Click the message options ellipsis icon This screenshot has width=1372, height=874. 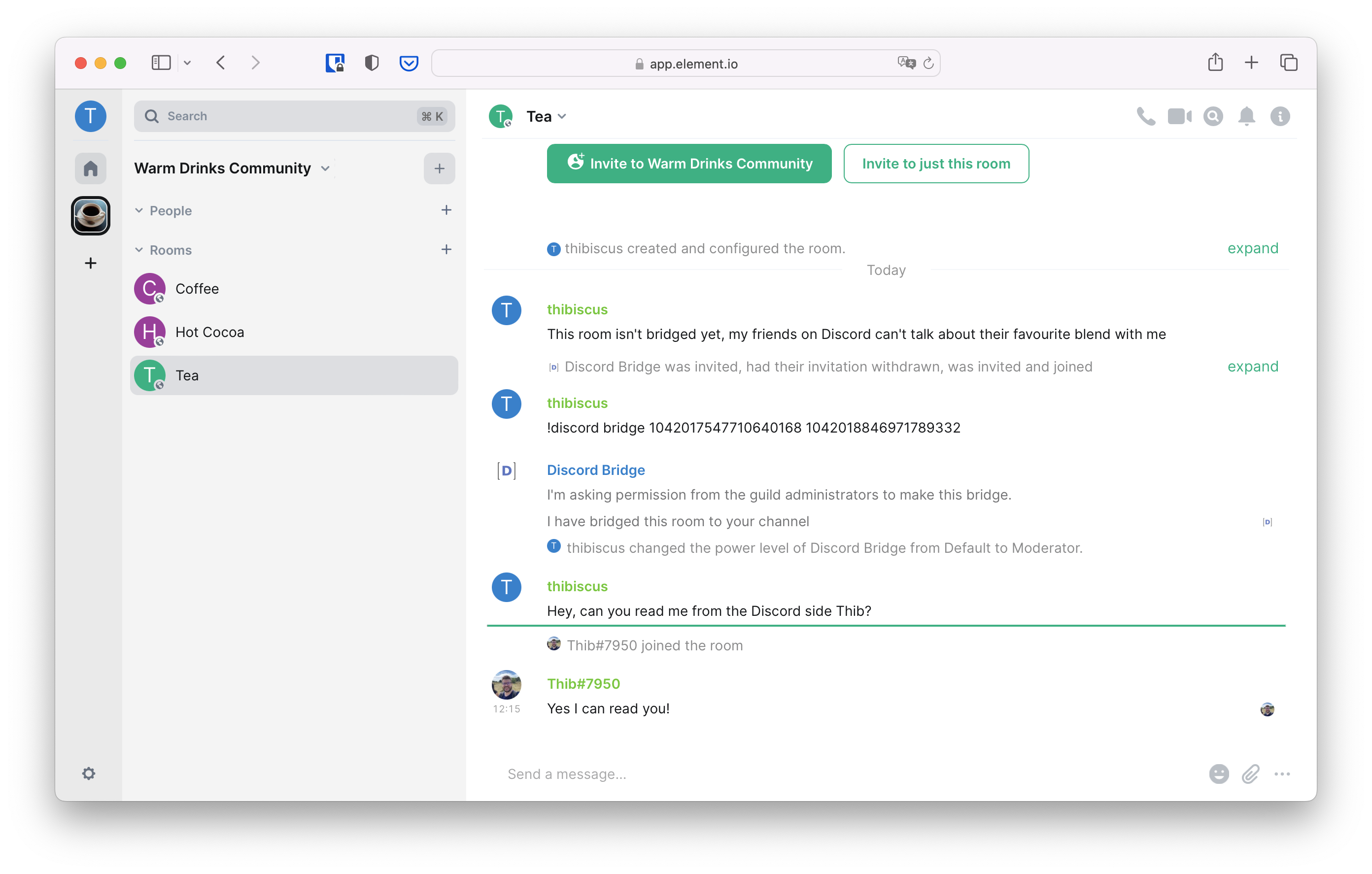[x=1282, y=773]
